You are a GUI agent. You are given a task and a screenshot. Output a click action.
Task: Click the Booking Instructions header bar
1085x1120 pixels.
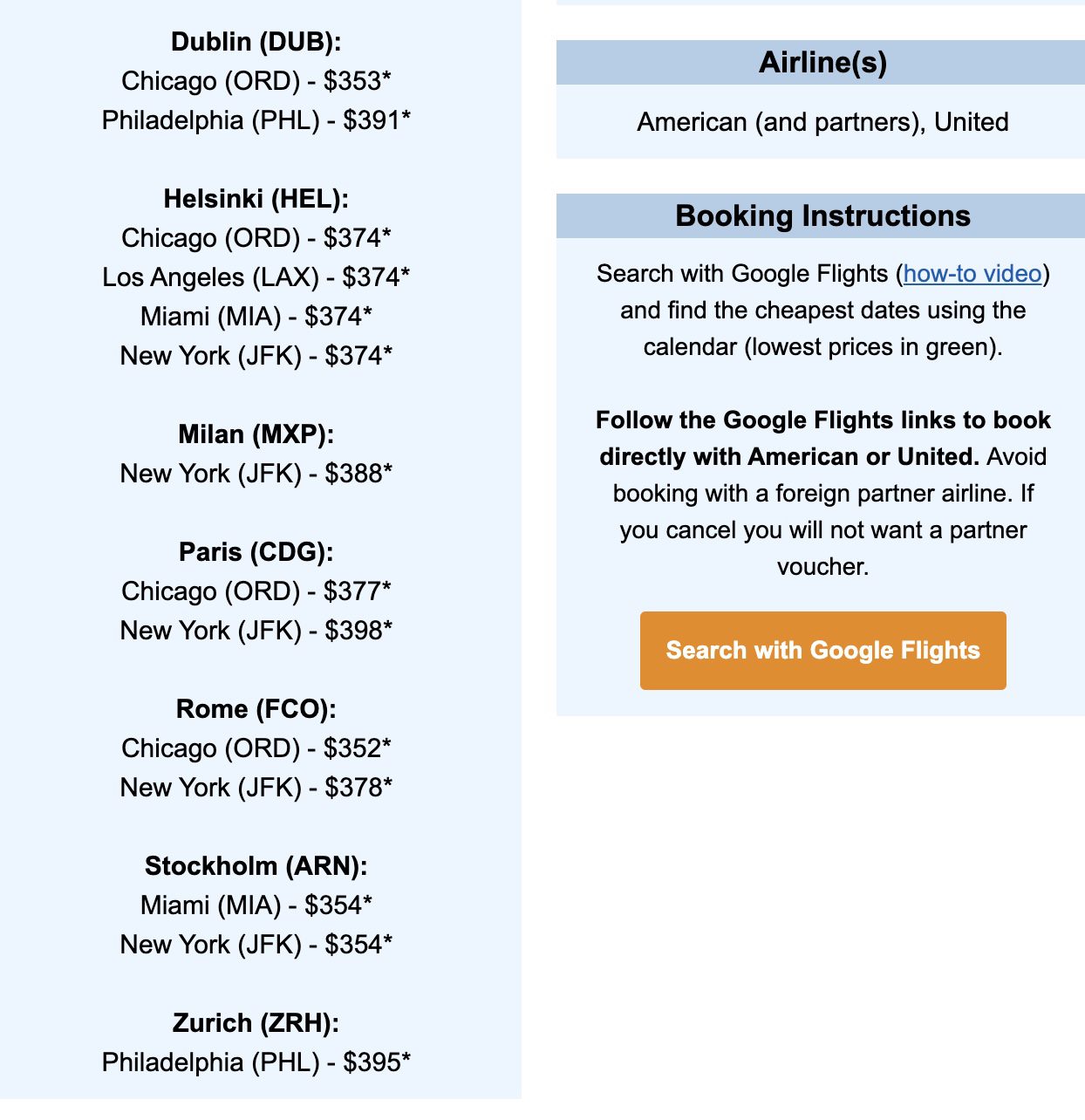tap(823, 215)
